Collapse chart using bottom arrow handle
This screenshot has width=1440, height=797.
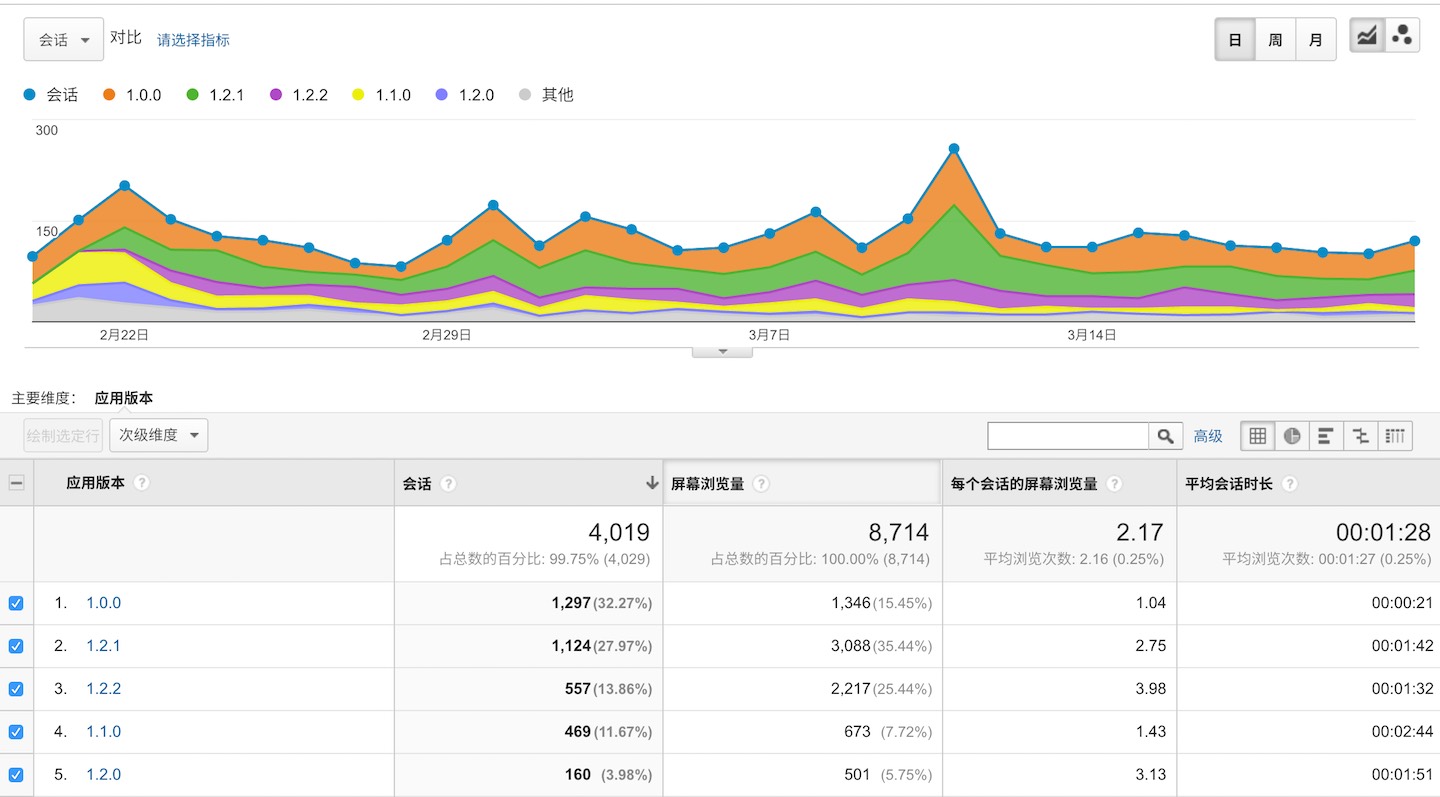[x=721, y=352]
